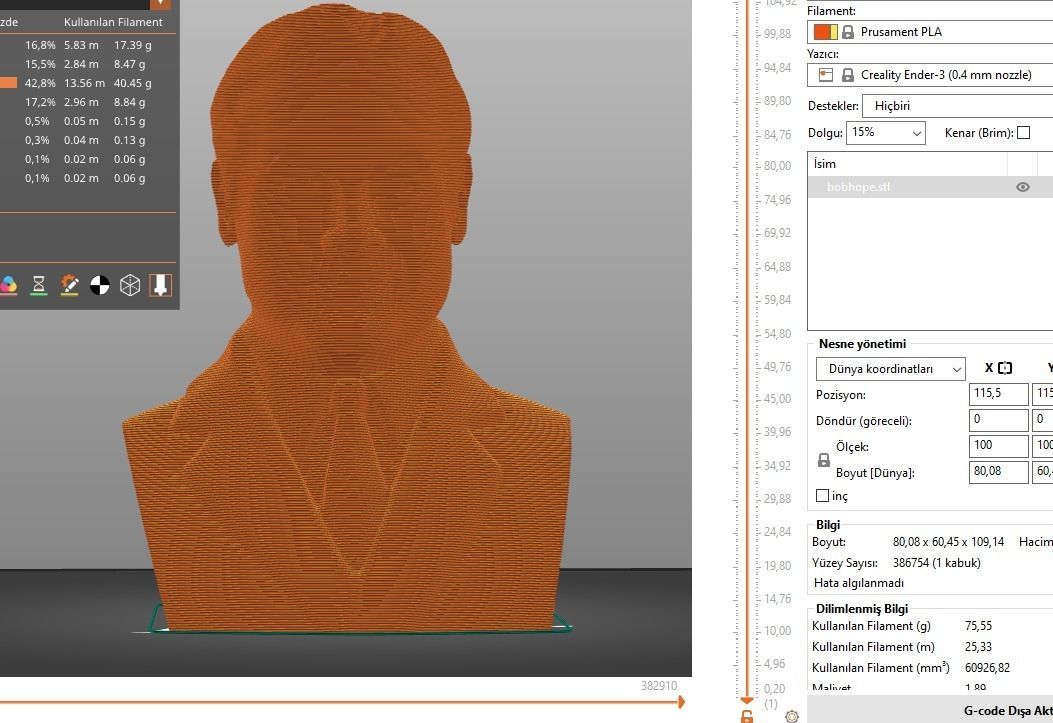Click the 8.84 g legend value
1053x723 pixels.
point(130,102)
